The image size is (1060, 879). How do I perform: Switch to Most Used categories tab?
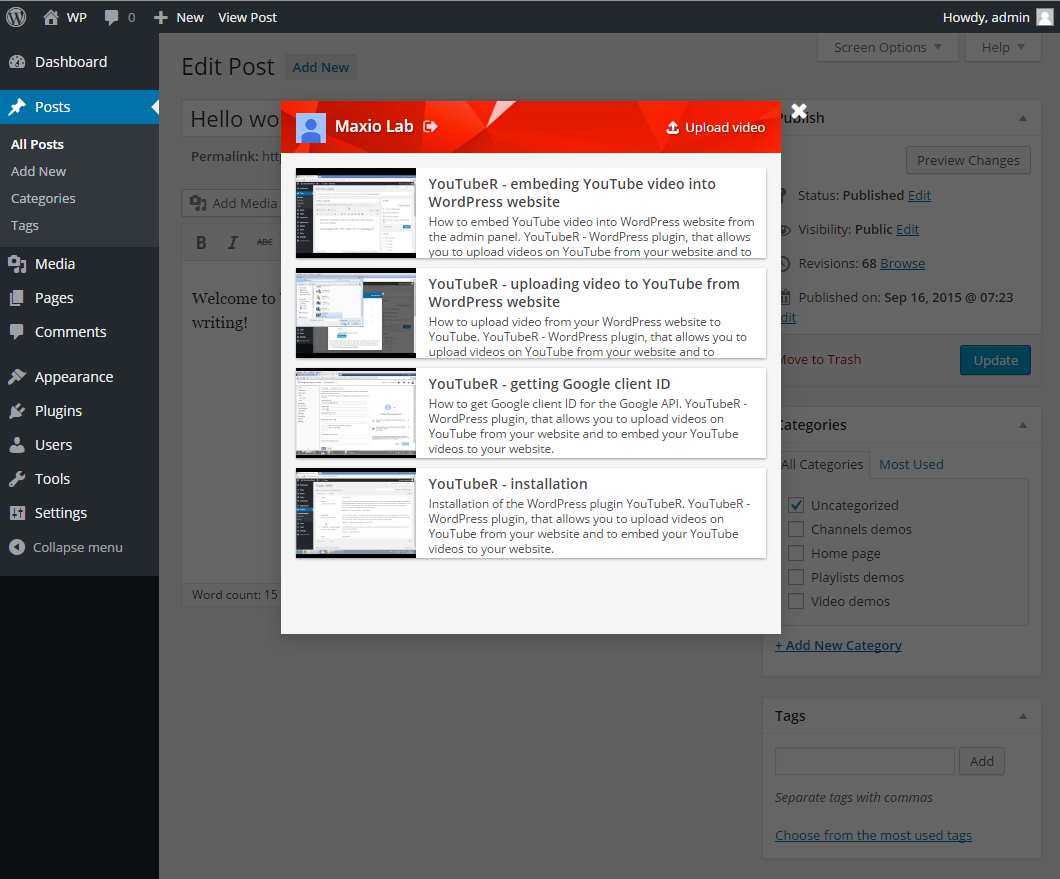[x=911, y=465]
